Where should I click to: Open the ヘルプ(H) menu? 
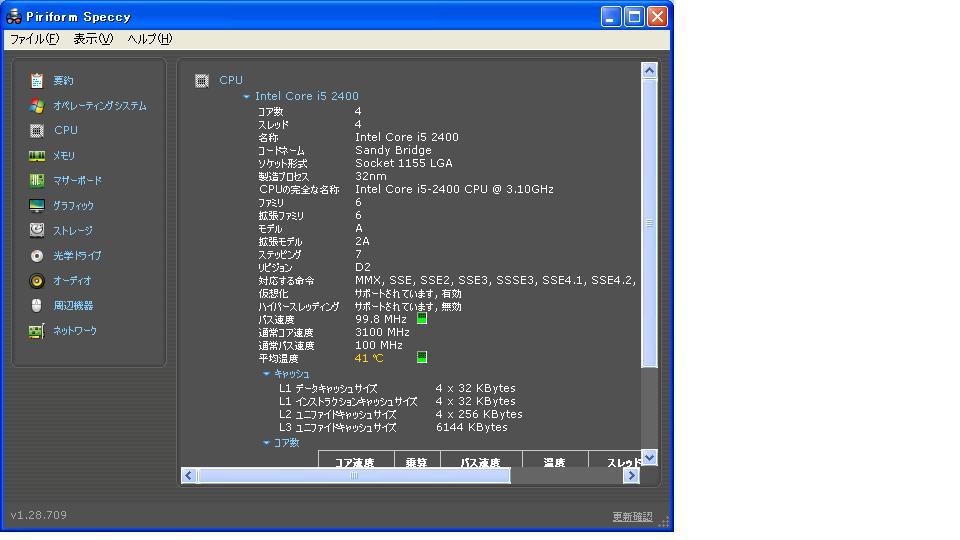point(150,39)
